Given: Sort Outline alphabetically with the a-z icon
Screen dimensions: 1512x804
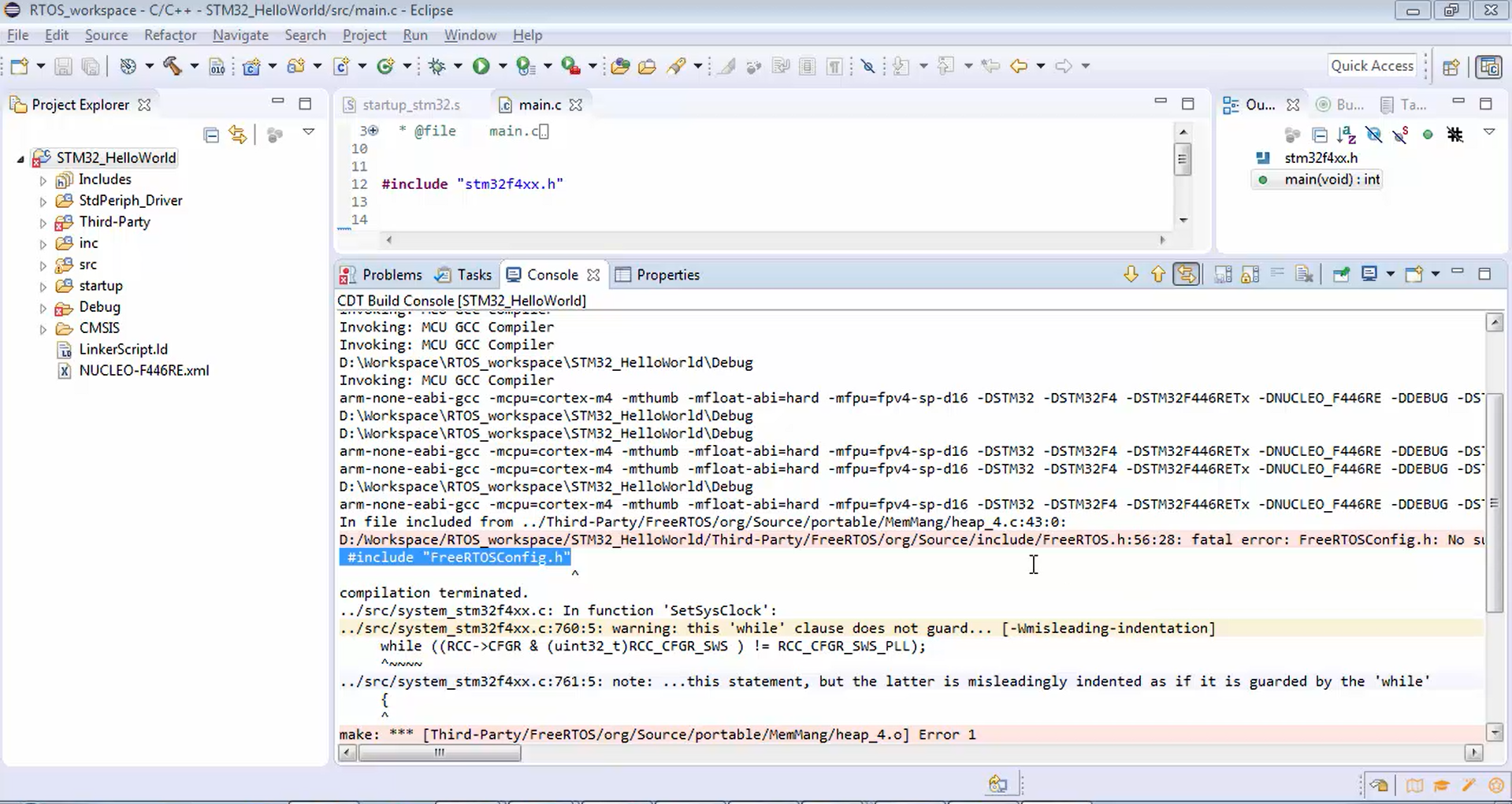Looking at the screenshot, I should (1347, 135).
